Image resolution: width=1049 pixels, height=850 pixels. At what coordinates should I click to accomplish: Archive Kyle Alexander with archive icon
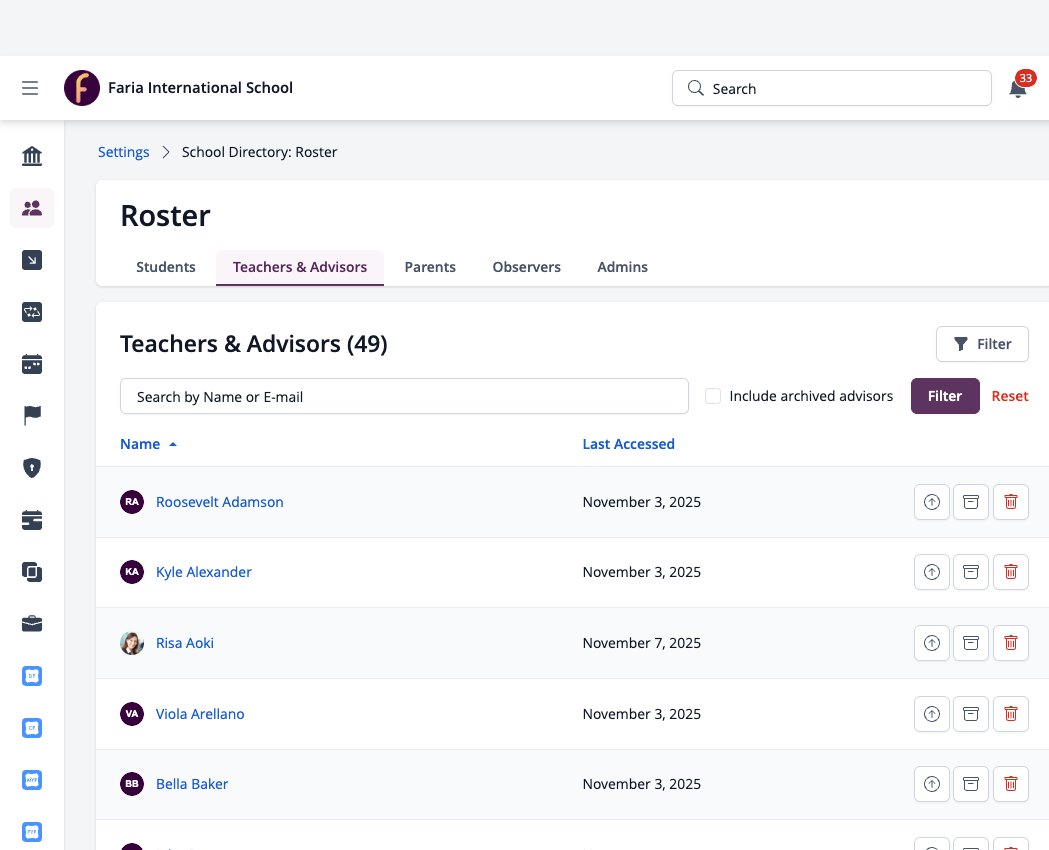[971, 572]
